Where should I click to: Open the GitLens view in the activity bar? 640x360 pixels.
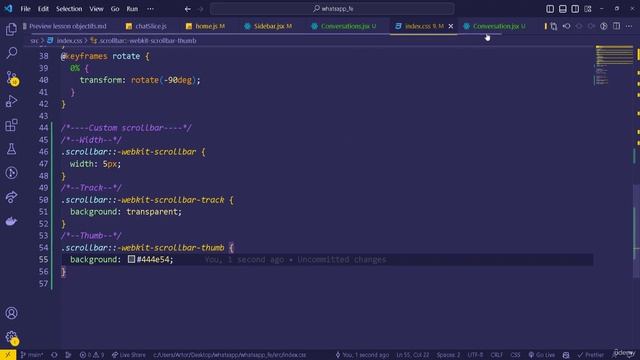tap(11, 173)
